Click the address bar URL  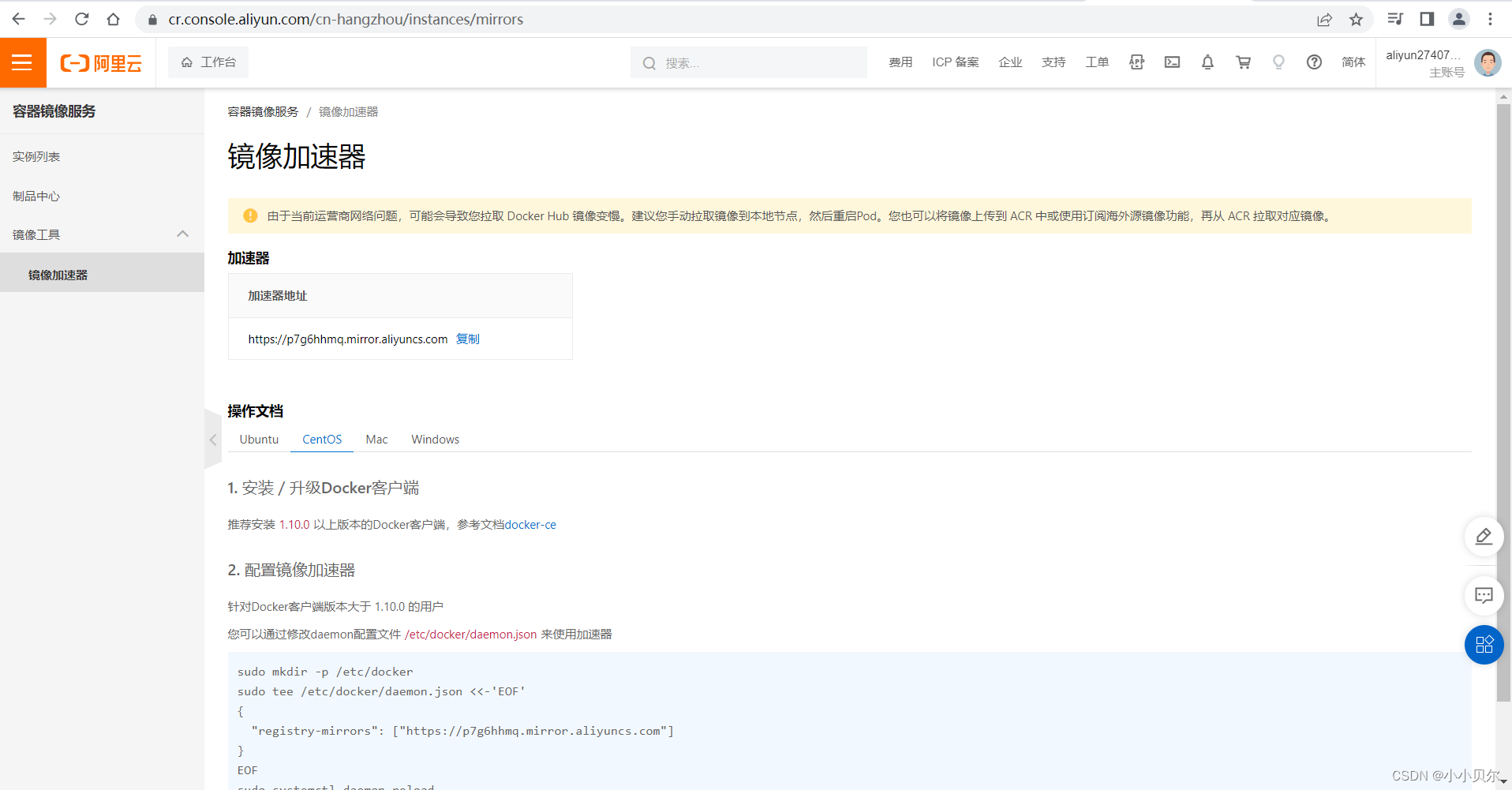coord(346,19)
